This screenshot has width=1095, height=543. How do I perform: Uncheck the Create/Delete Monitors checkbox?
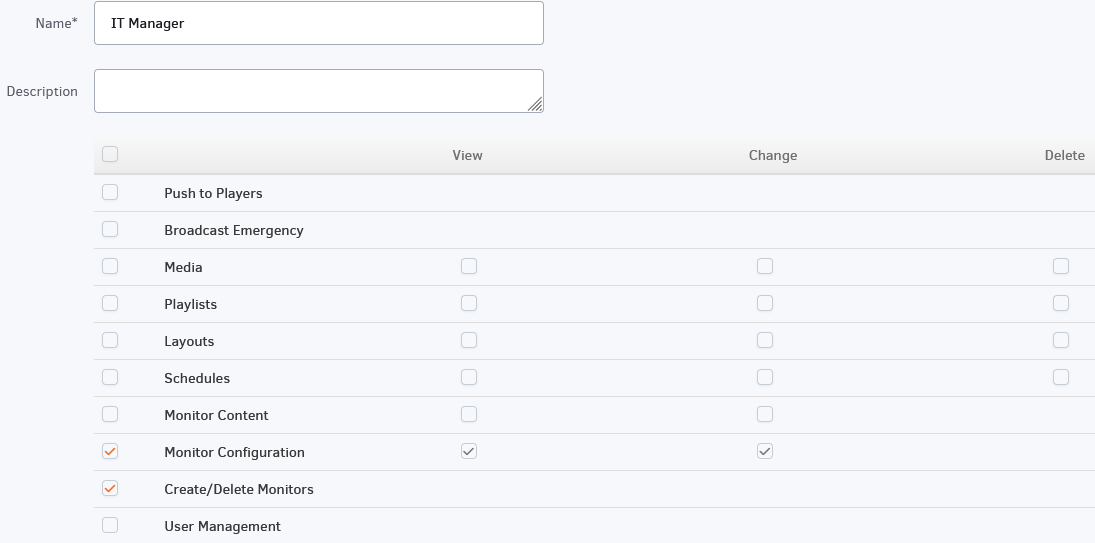click(x=110, y=488)
